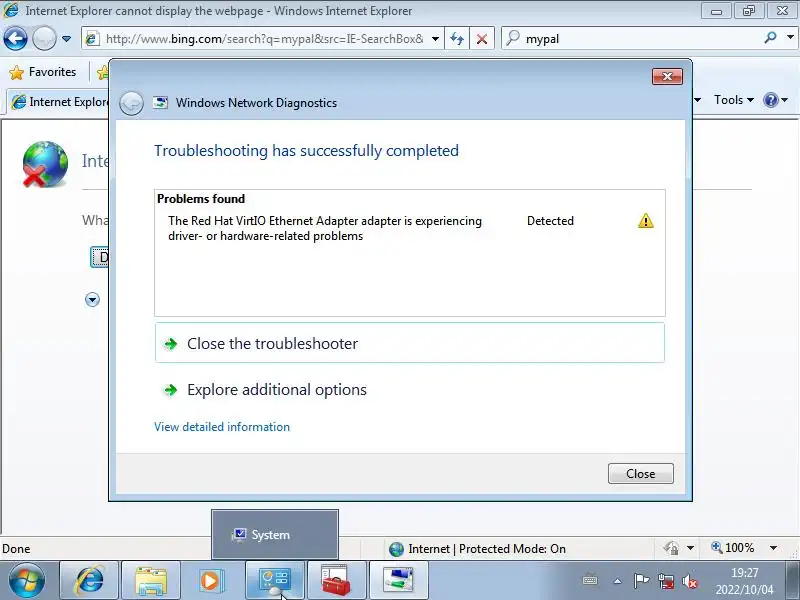Open Windows Explorer folder taskbar icon
The width and height of the screenshot is (800, 600).
151,581
